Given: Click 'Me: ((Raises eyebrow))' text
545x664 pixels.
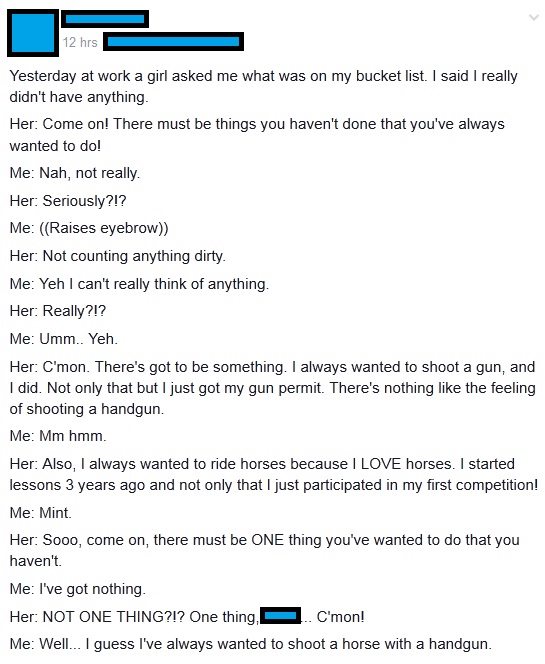Looking at the screenshot, I should point(89,228).
